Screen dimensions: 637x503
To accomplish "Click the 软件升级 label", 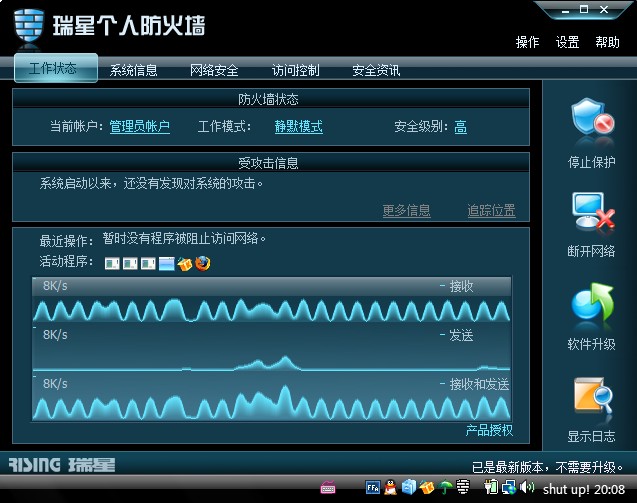I will [592, 344].
